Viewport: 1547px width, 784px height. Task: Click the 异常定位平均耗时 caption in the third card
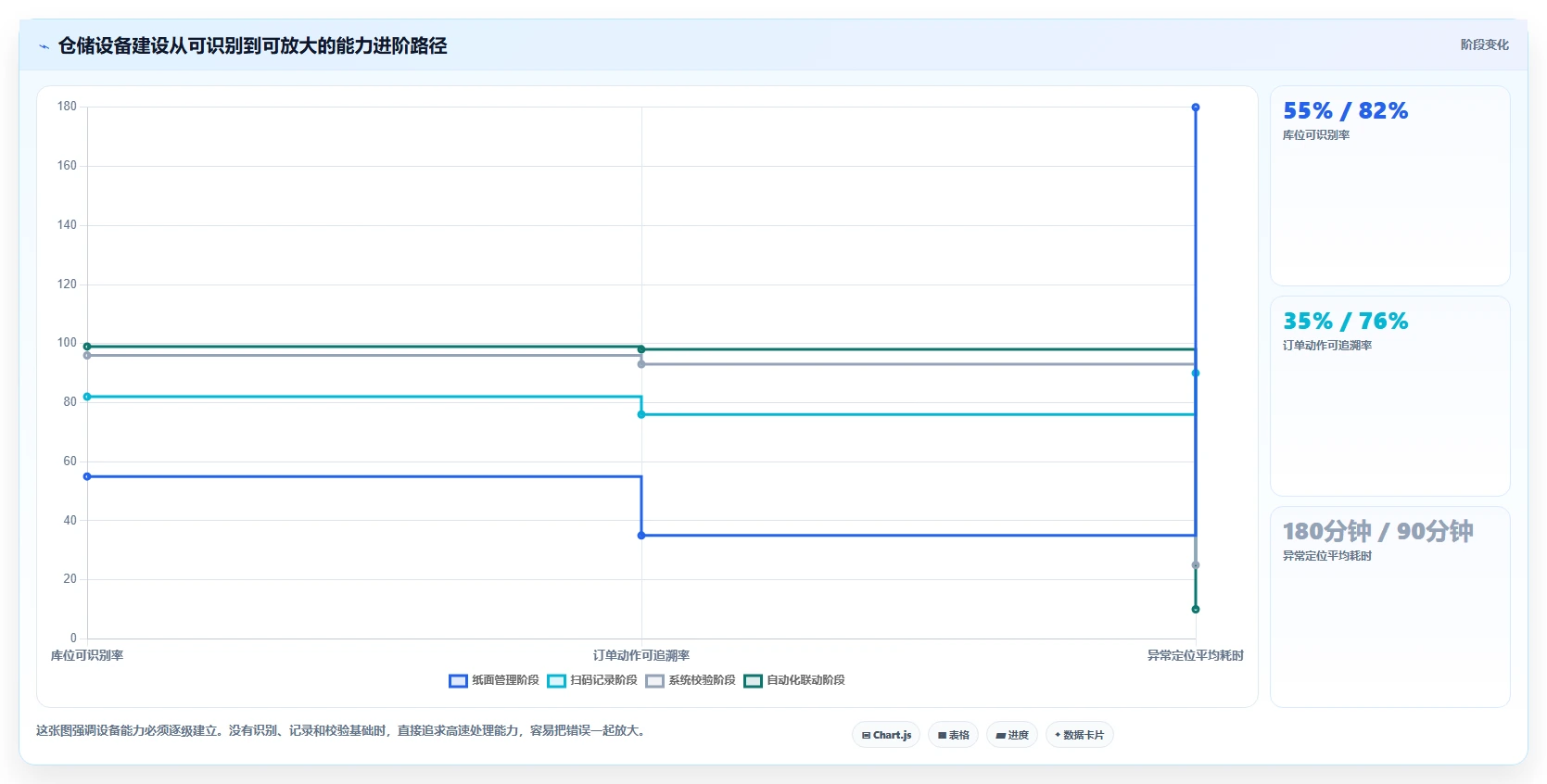pos(1327,556)
